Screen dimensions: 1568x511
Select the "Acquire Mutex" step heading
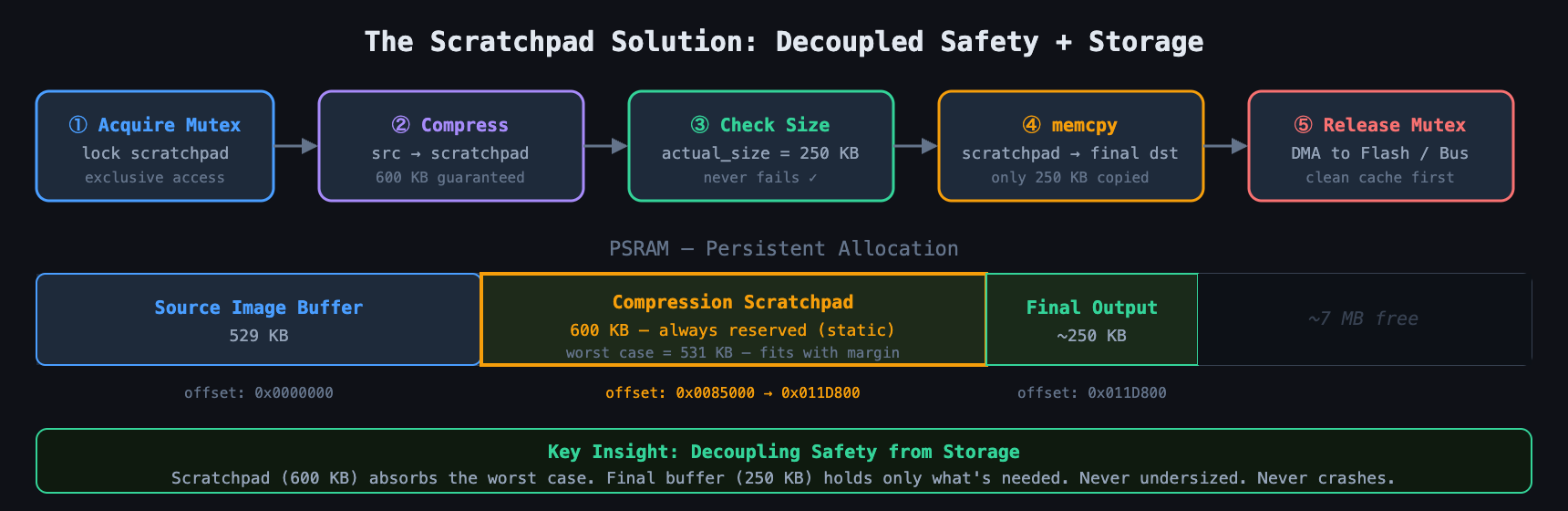pyautogui.click(x=170, y=125)
